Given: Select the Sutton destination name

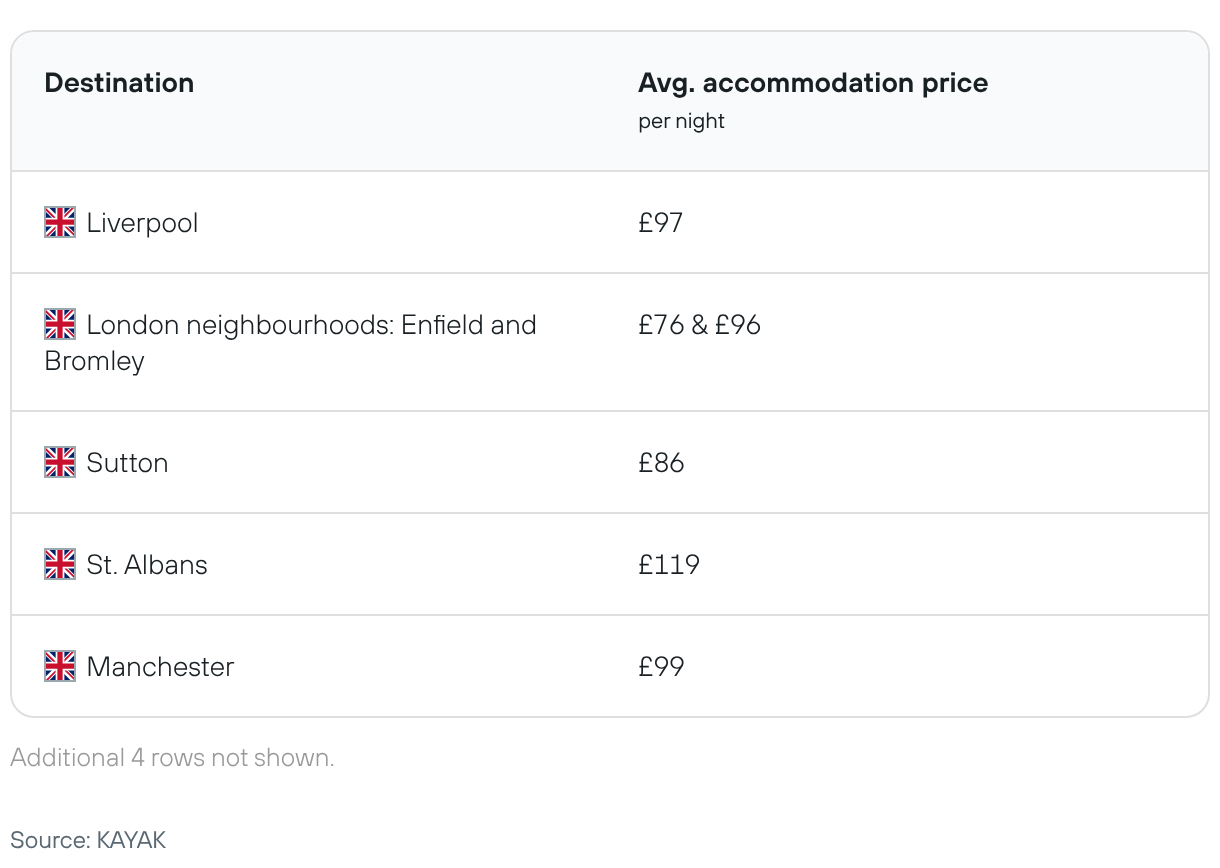Looking at the screenshot, I should pos(127,463).
